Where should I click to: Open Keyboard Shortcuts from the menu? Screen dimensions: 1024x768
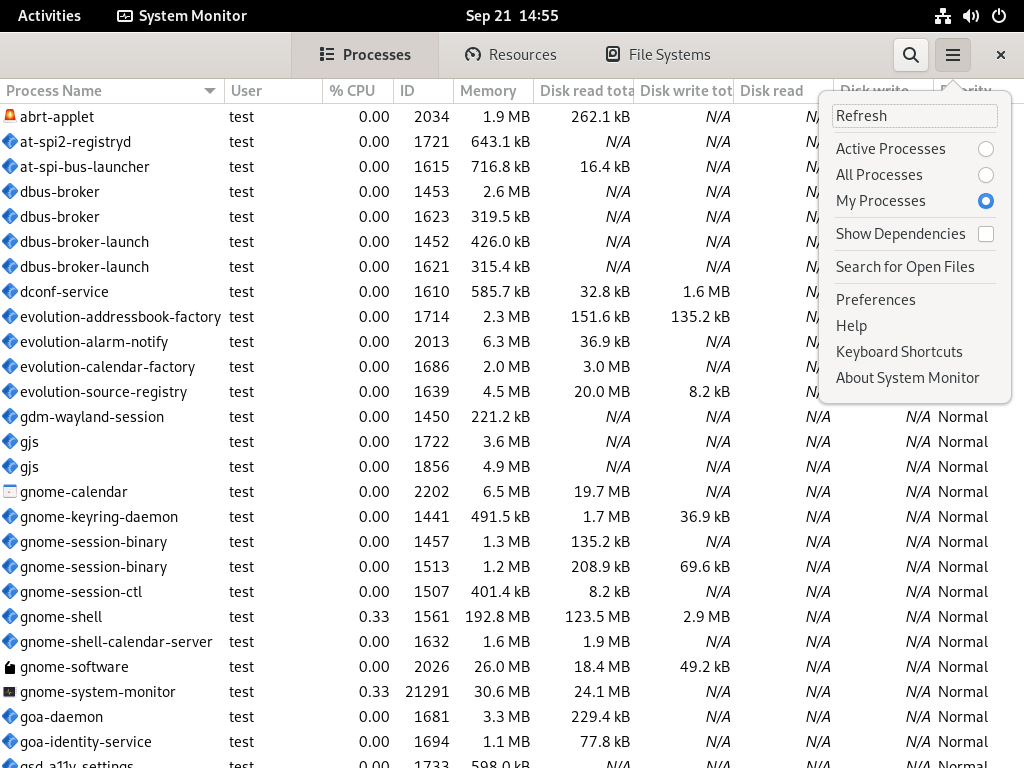pyautogui.click(x=915, y=352)
